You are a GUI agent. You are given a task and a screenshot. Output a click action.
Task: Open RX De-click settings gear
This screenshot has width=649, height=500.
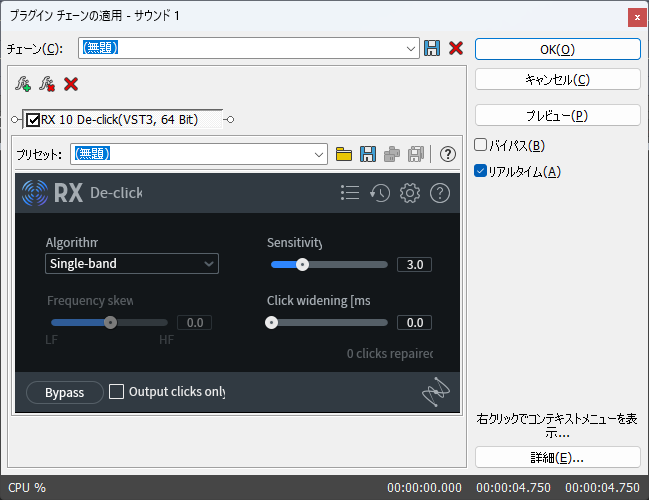[x=410, y=193]
